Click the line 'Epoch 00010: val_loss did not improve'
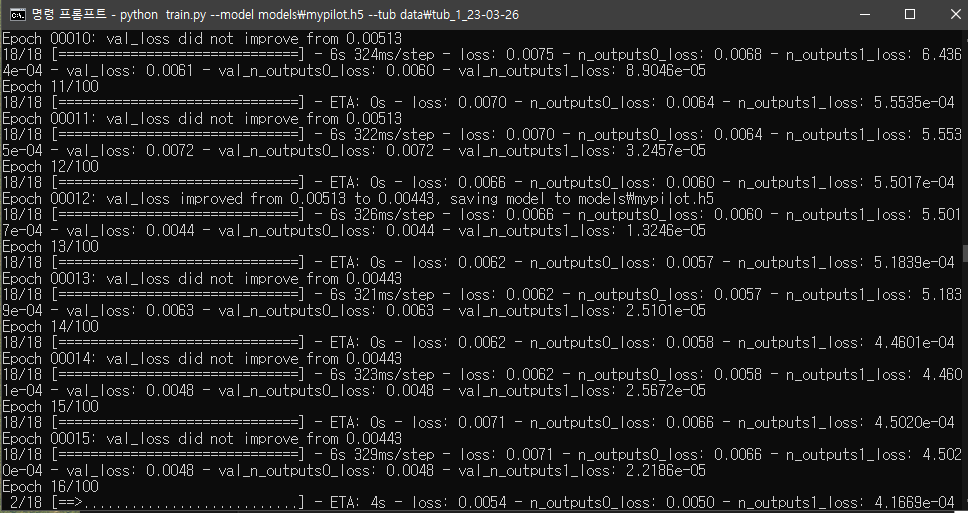The width and height of the screenshot is (968, 513). (202, 39)
